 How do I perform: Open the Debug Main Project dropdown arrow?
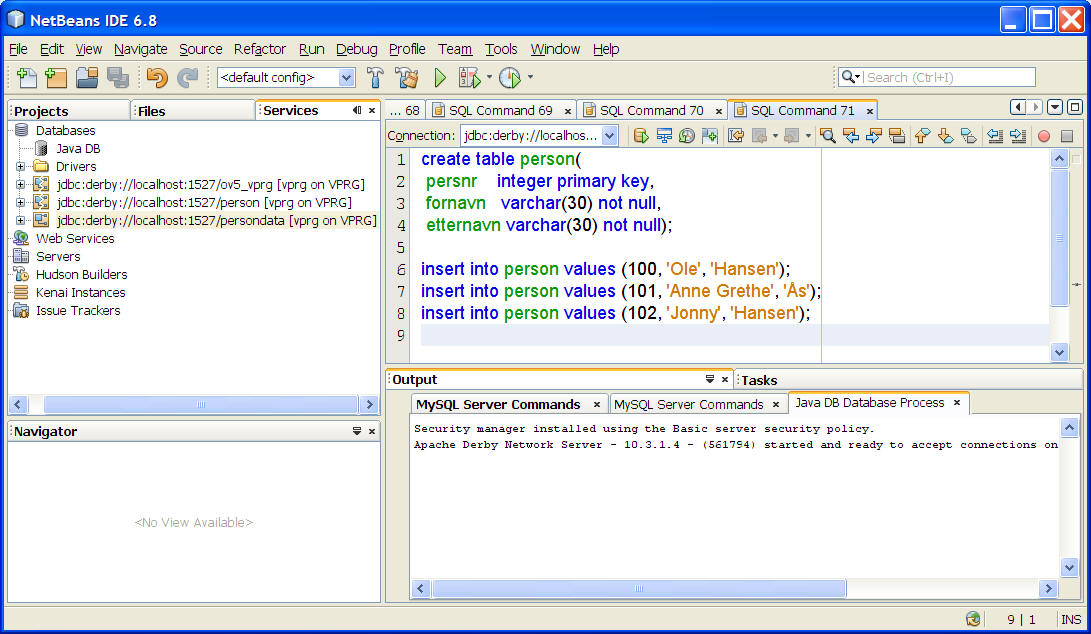489,77
